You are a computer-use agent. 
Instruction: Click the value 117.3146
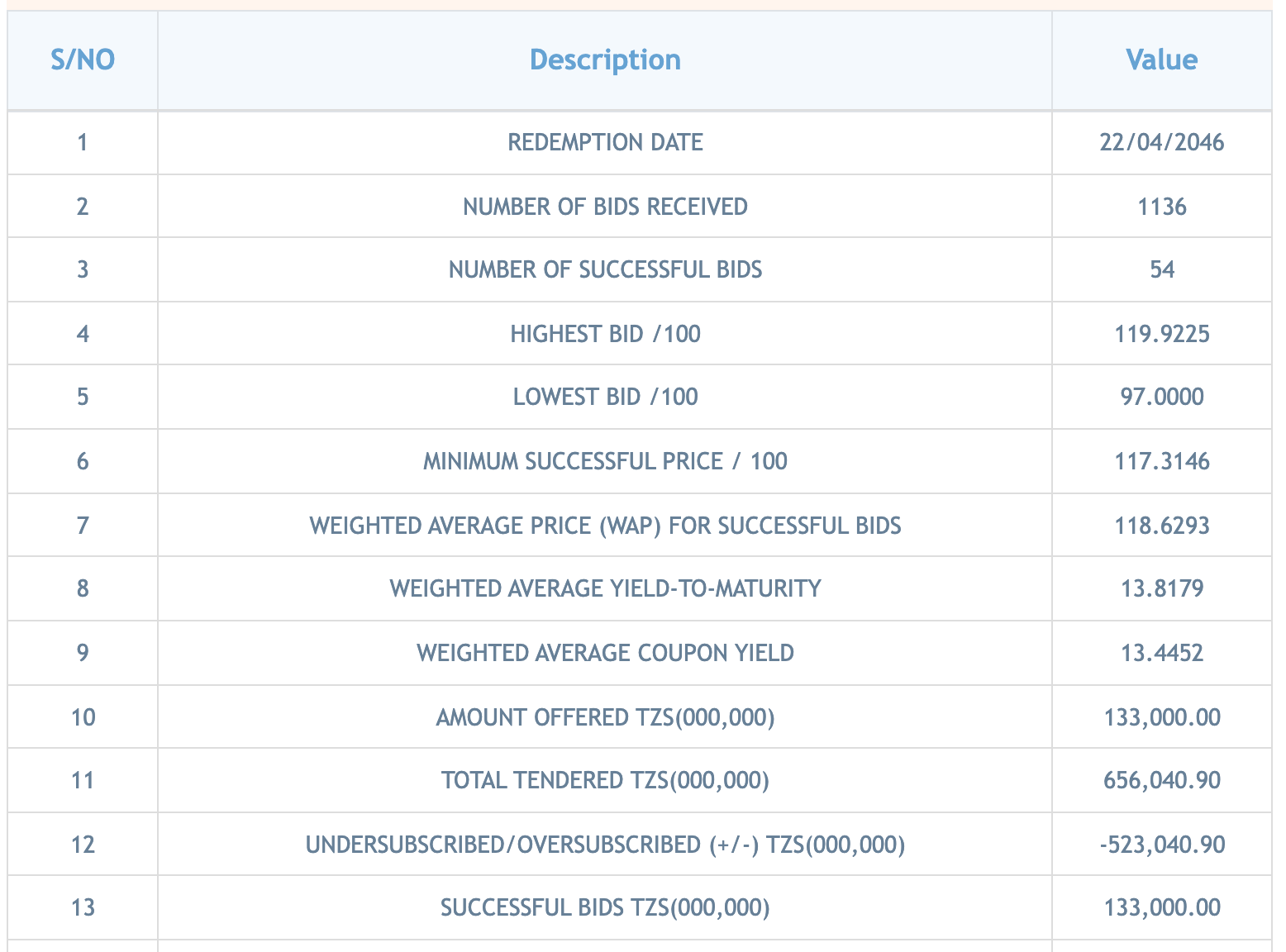[1161, 461]
